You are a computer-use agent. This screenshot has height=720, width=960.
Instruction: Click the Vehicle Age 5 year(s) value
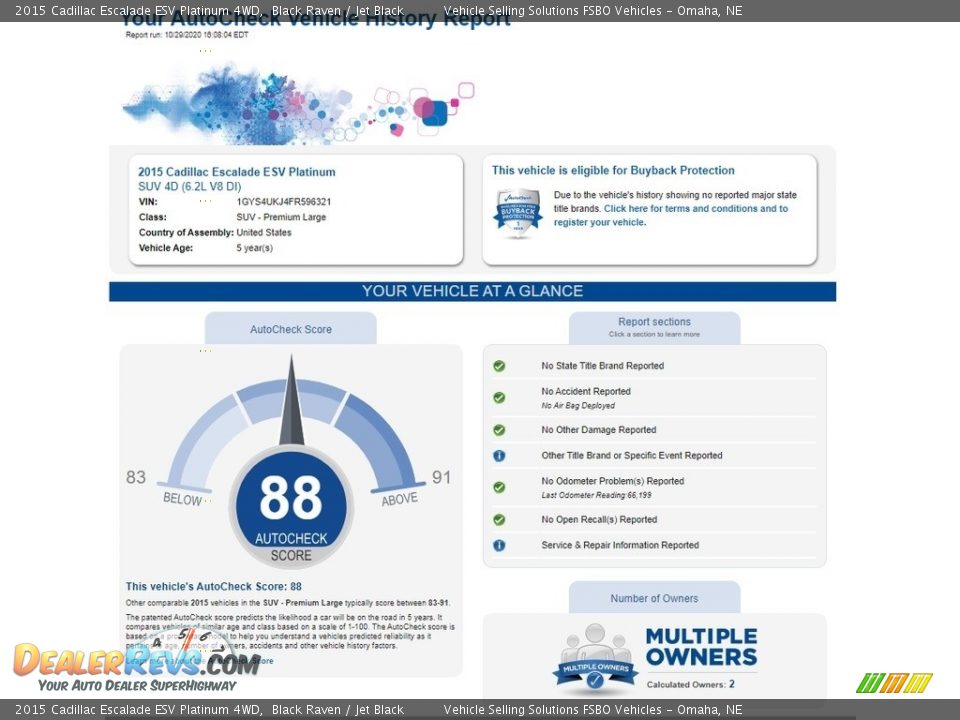tap(255, 247)
